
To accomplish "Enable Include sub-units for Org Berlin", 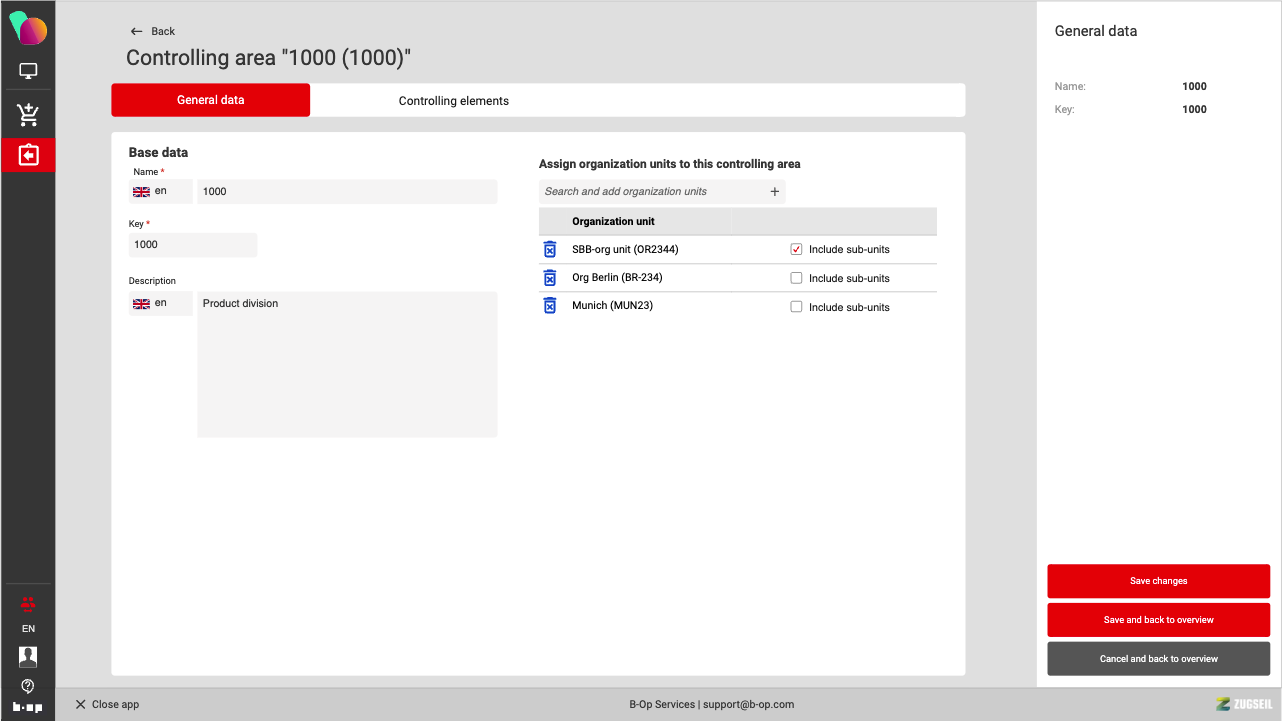I will [797, 278].
